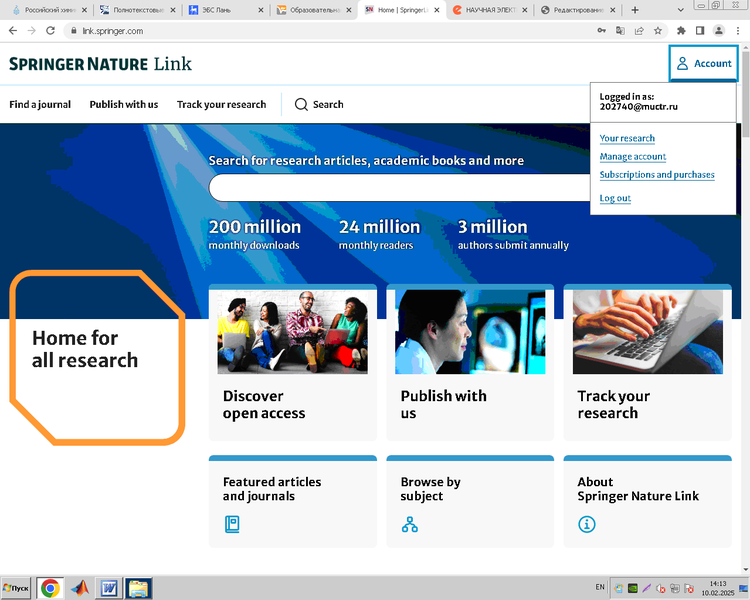Click the subject hierarchy icon

(409, 524)
